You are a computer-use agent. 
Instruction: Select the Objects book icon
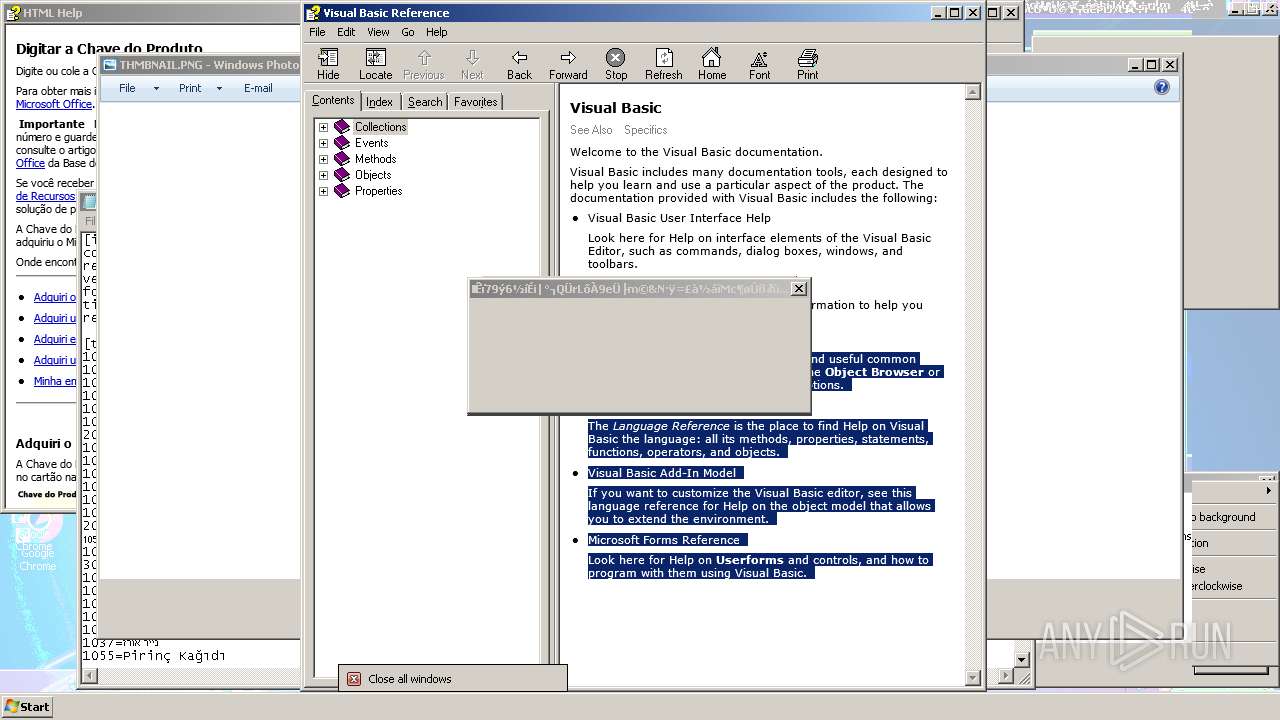click(342, 175)
